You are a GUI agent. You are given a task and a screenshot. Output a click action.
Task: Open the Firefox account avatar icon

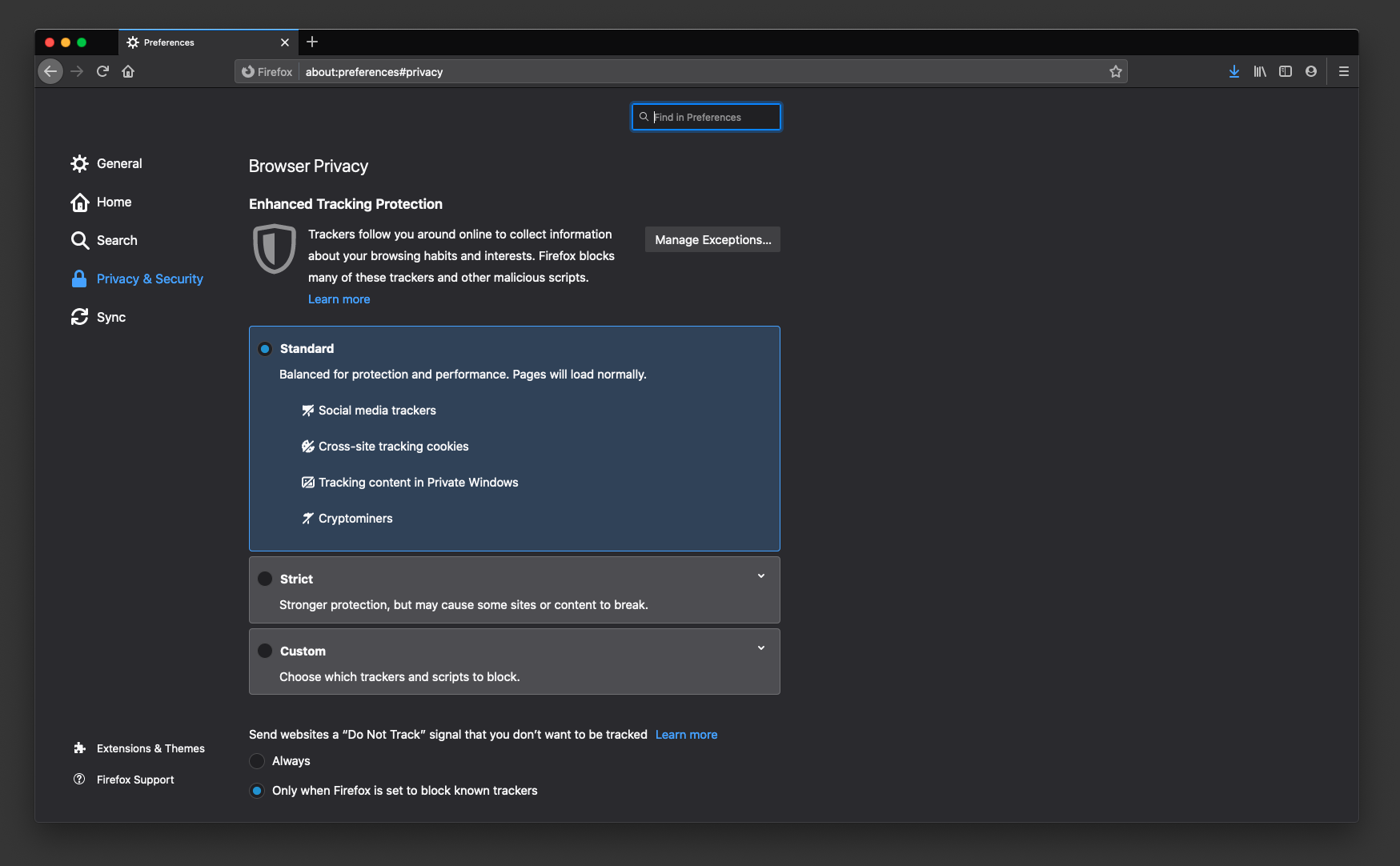point(1310,71)
